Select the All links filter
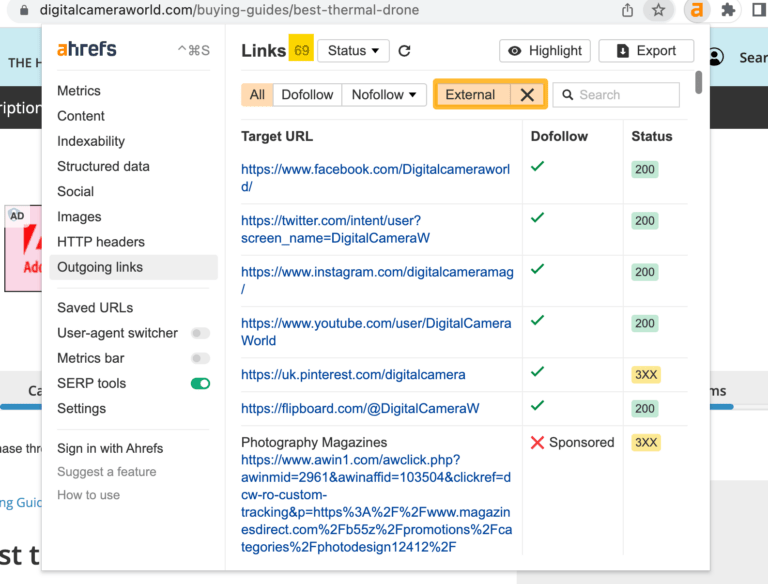This screenshot has height=584, width=768. coord(257,95)
